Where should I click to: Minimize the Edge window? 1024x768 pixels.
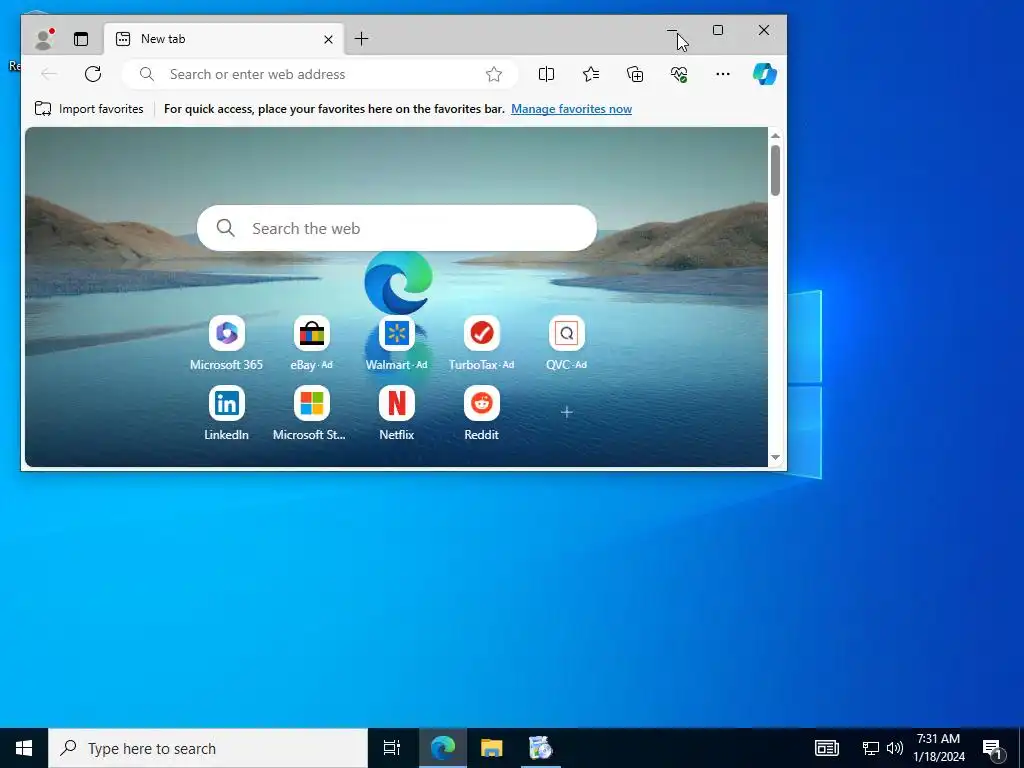pos(672,30)
